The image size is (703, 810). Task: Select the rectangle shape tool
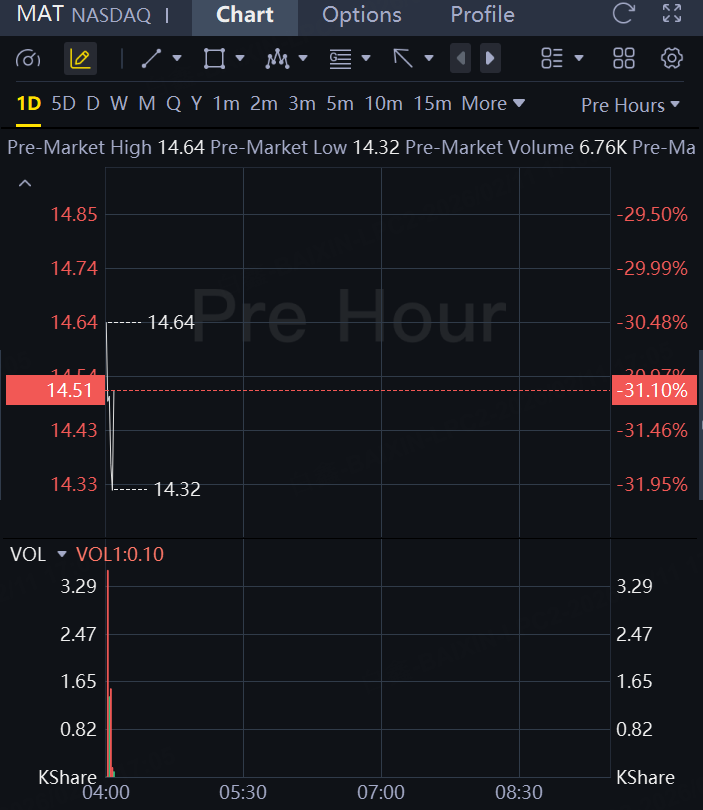[x=214, y=59]
